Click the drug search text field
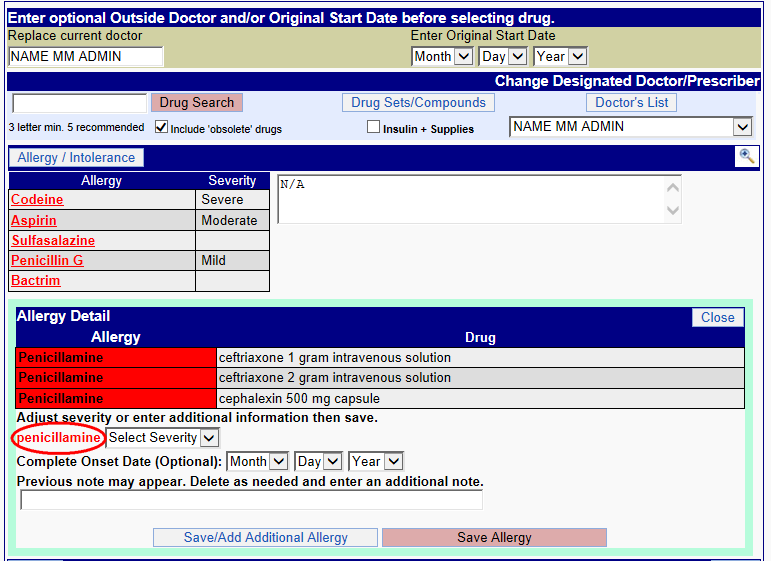The image size is (771, 561). pyautogui.click(x=79, y=103)
